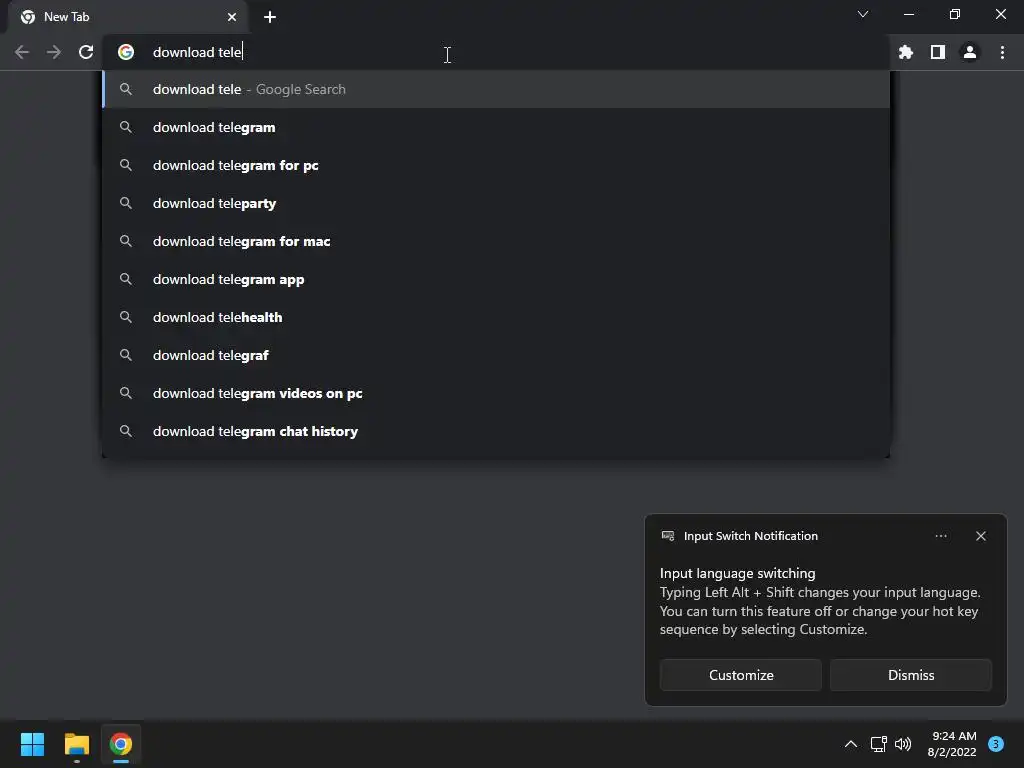Click the Customize button
Image resolution: width=1024 pixels, height=768 pixels.
(741, 675)
